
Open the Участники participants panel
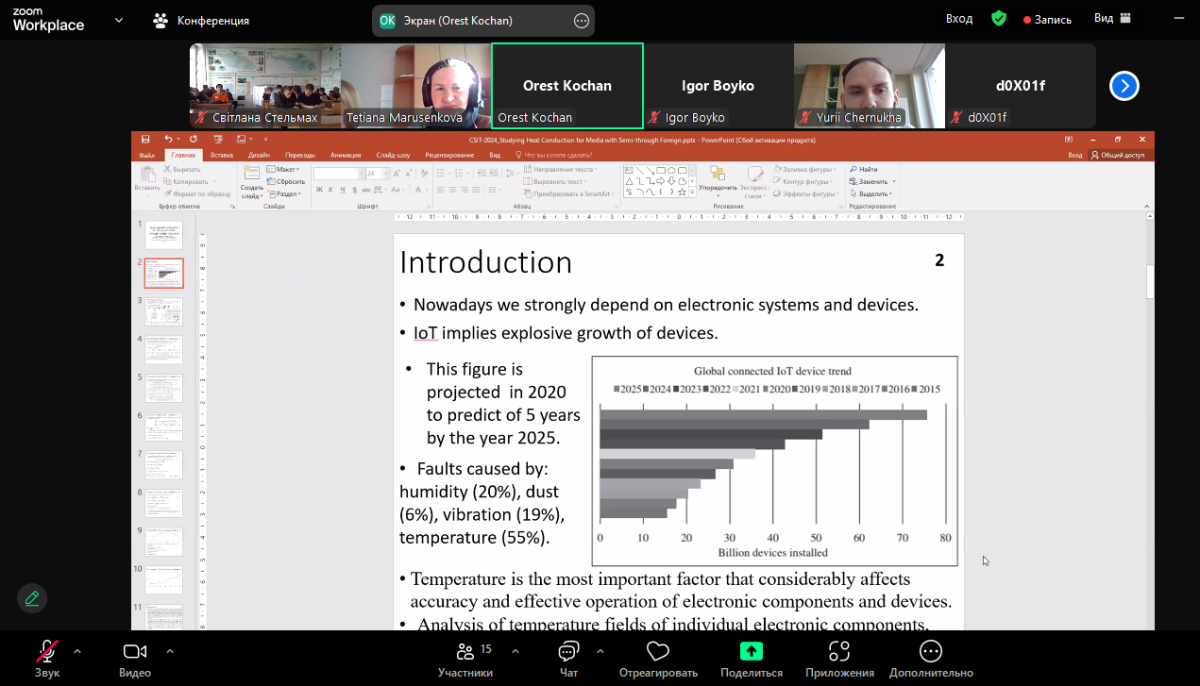click(x=465, y=652)
